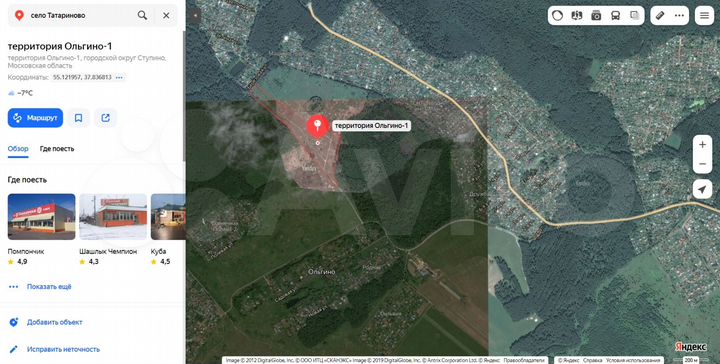
Task: Click the red map marker pin
Action: point(317,127)
